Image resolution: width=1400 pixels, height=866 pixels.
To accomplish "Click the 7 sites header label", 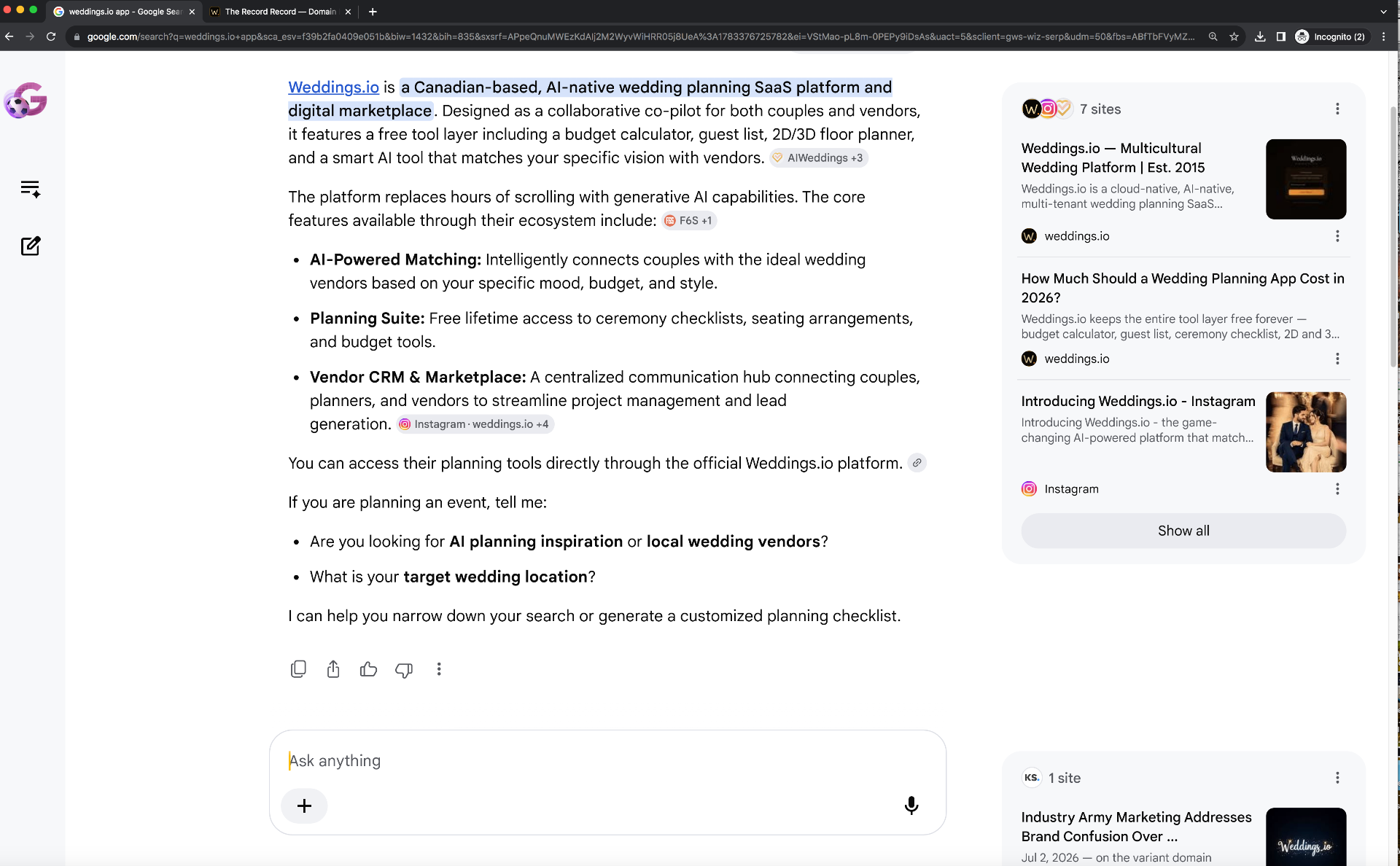I will tap(1100, 109).
